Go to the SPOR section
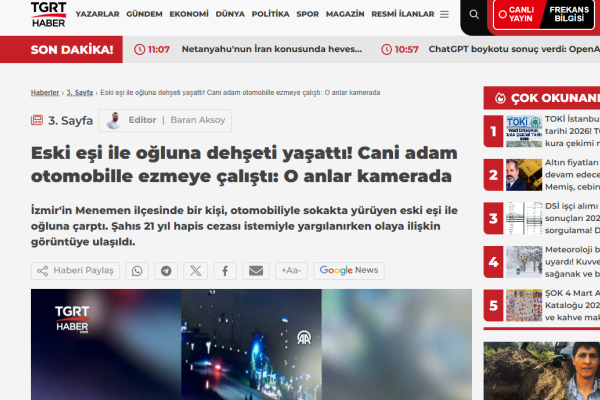The image size is (600, 400). 307,14
